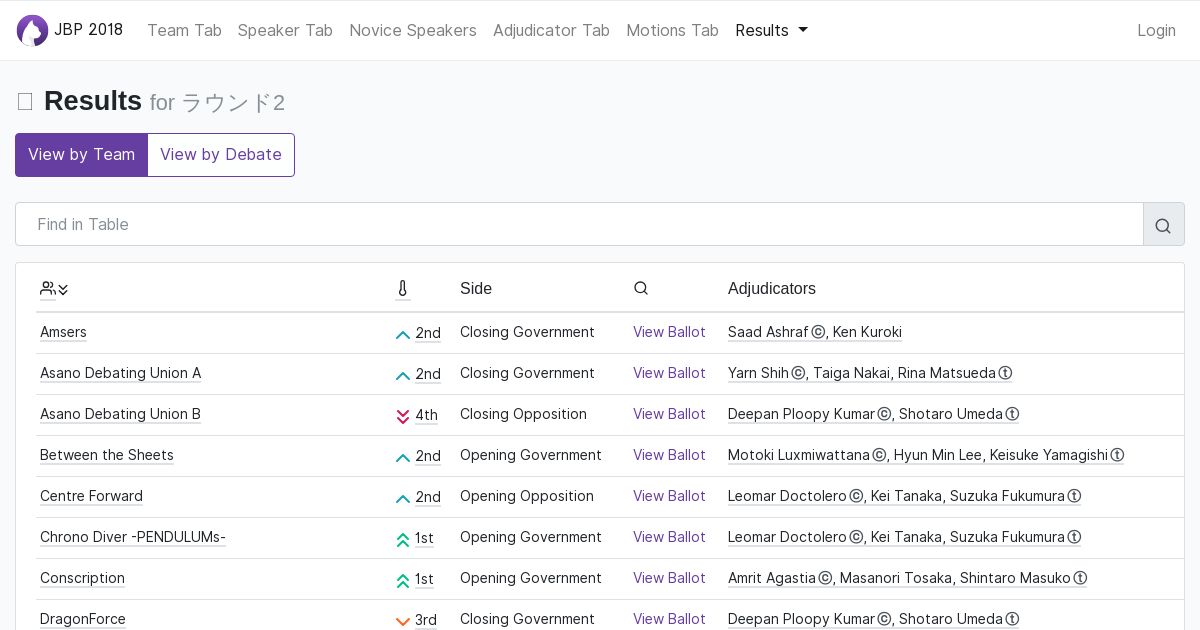Sort by team column header icon

(54, 289)
